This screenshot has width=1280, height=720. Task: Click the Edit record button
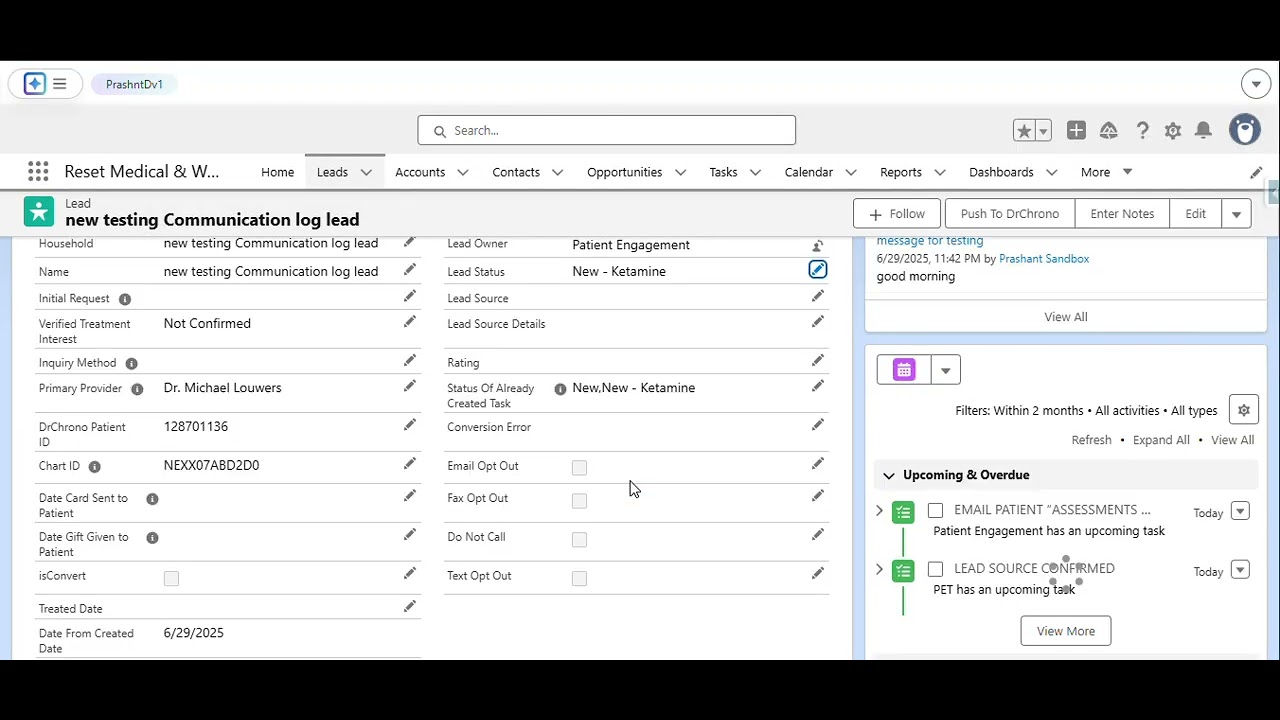[1196, 214]
